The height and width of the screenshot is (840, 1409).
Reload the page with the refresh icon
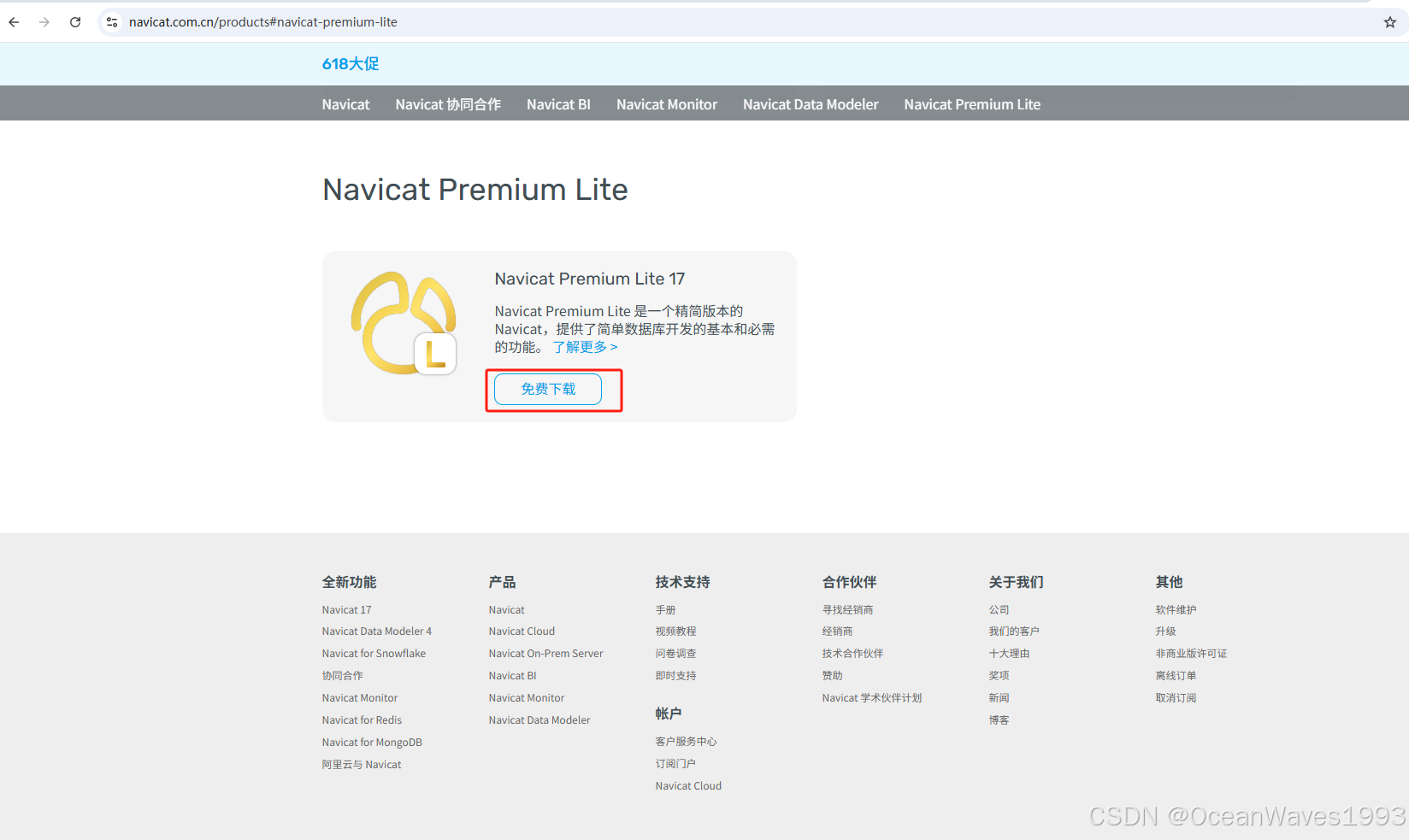pos(75,22)
